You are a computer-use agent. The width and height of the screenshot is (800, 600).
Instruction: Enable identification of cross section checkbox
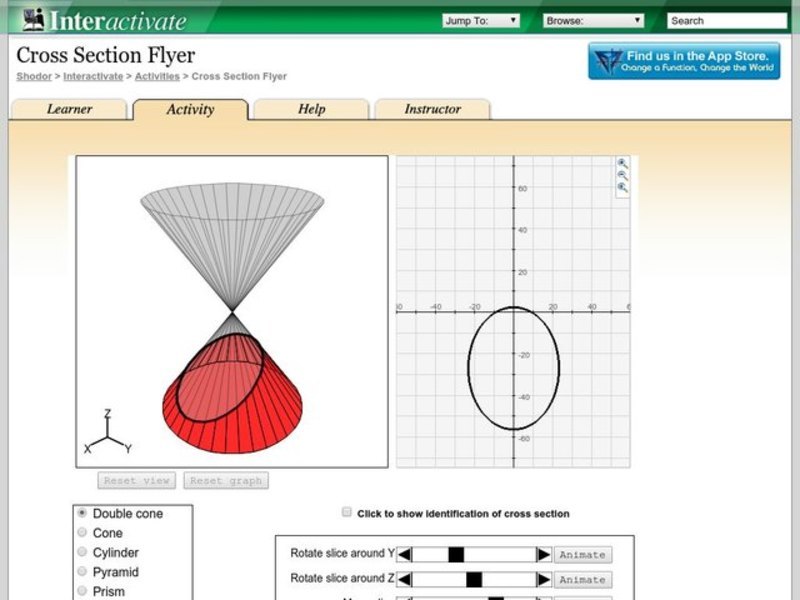click(347, 513)
